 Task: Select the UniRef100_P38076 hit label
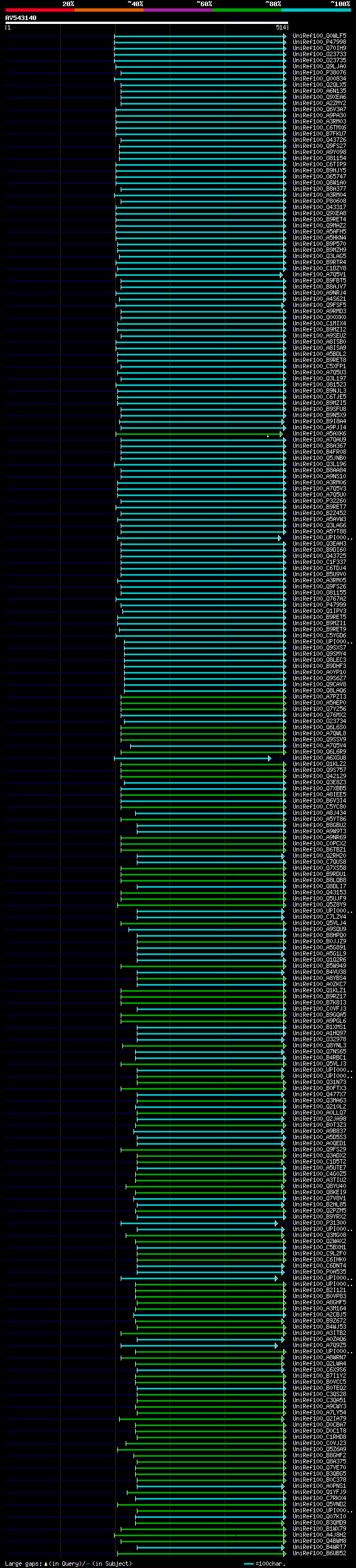point(319,72)
